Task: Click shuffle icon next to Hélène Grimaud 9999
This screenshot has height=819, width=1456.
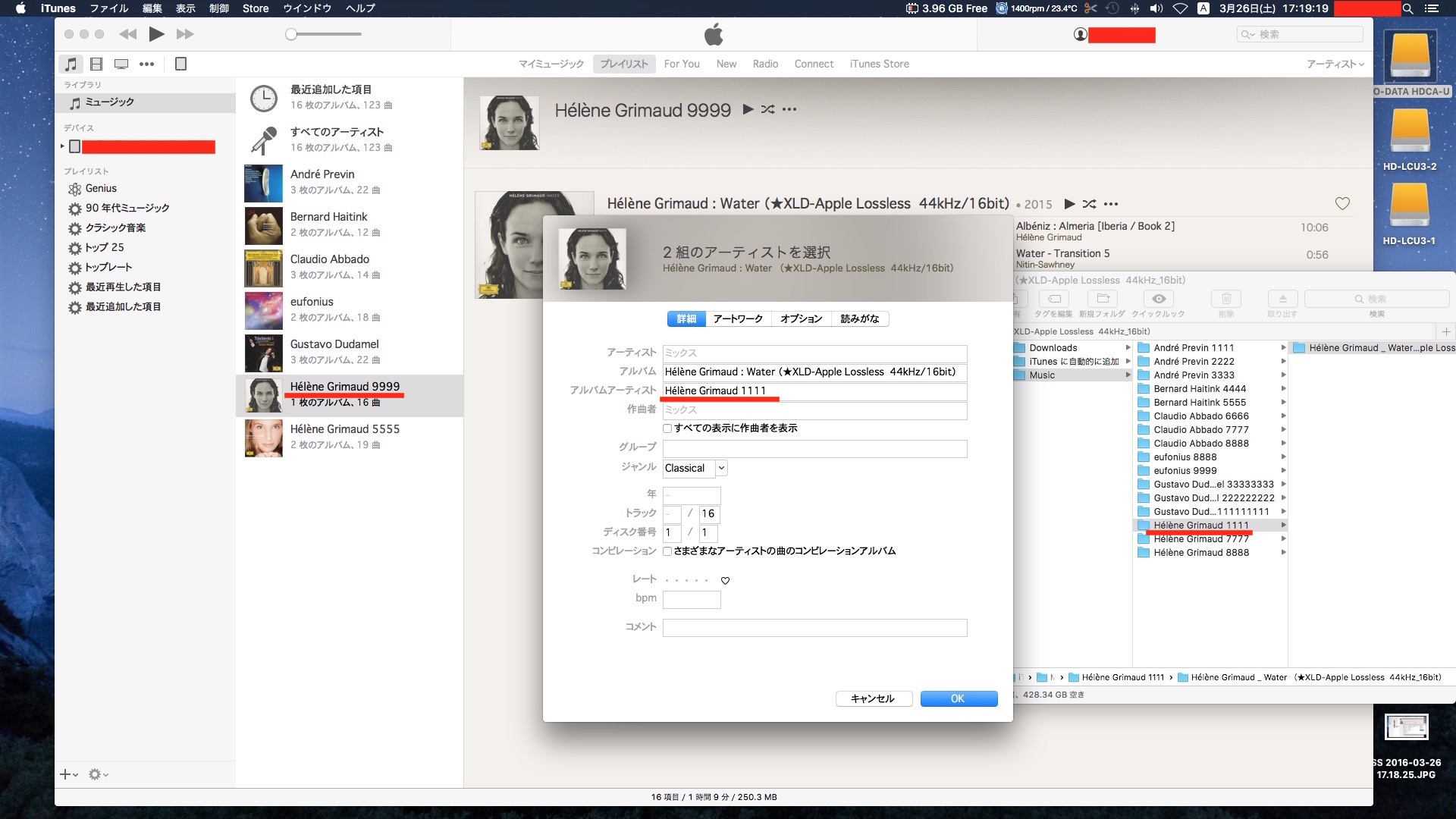Action: coord(768,109)
